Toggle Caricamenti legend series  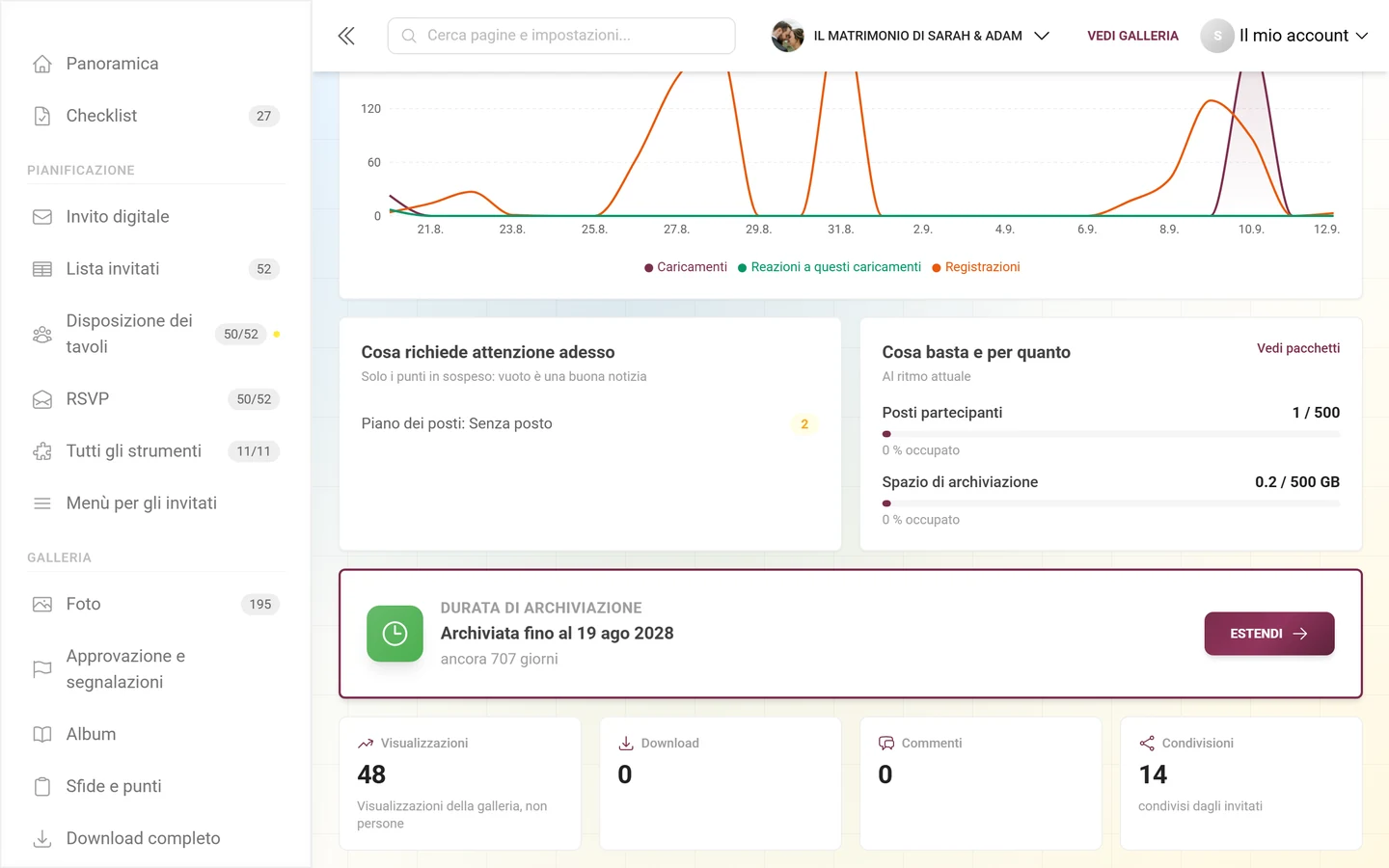point(686,267)
